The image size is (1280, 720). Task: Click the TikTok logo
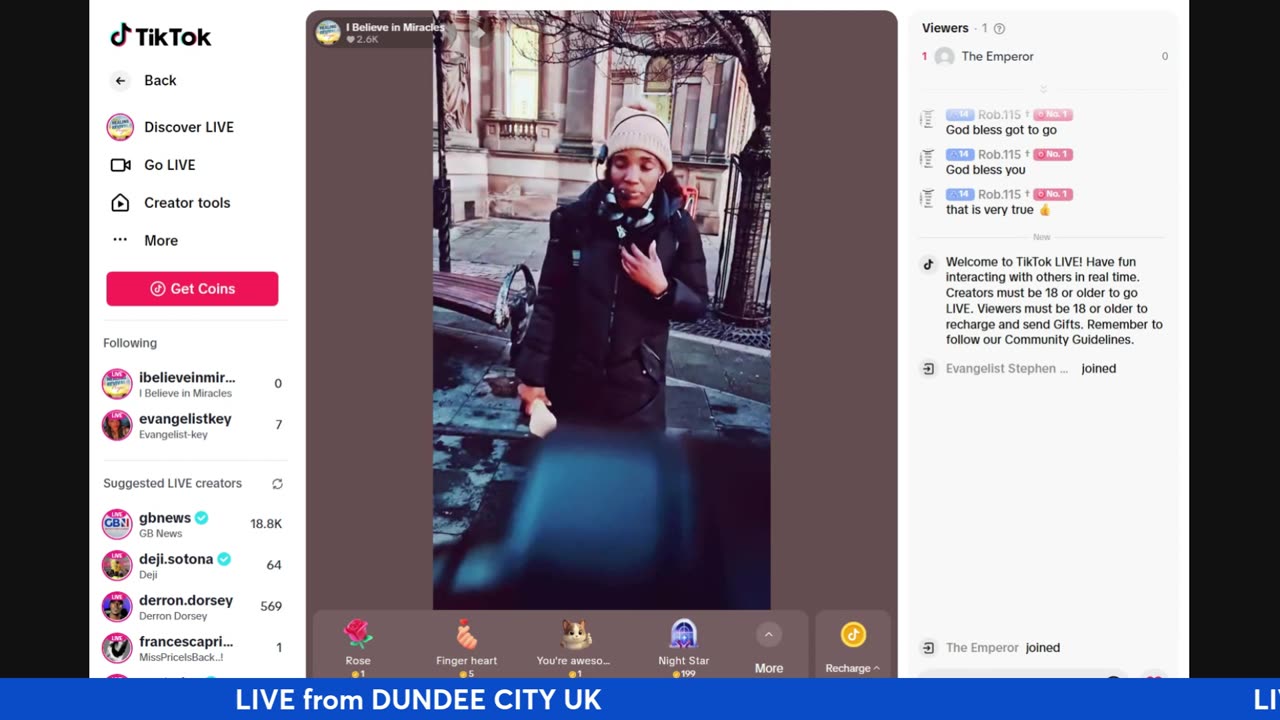(160, 36)
